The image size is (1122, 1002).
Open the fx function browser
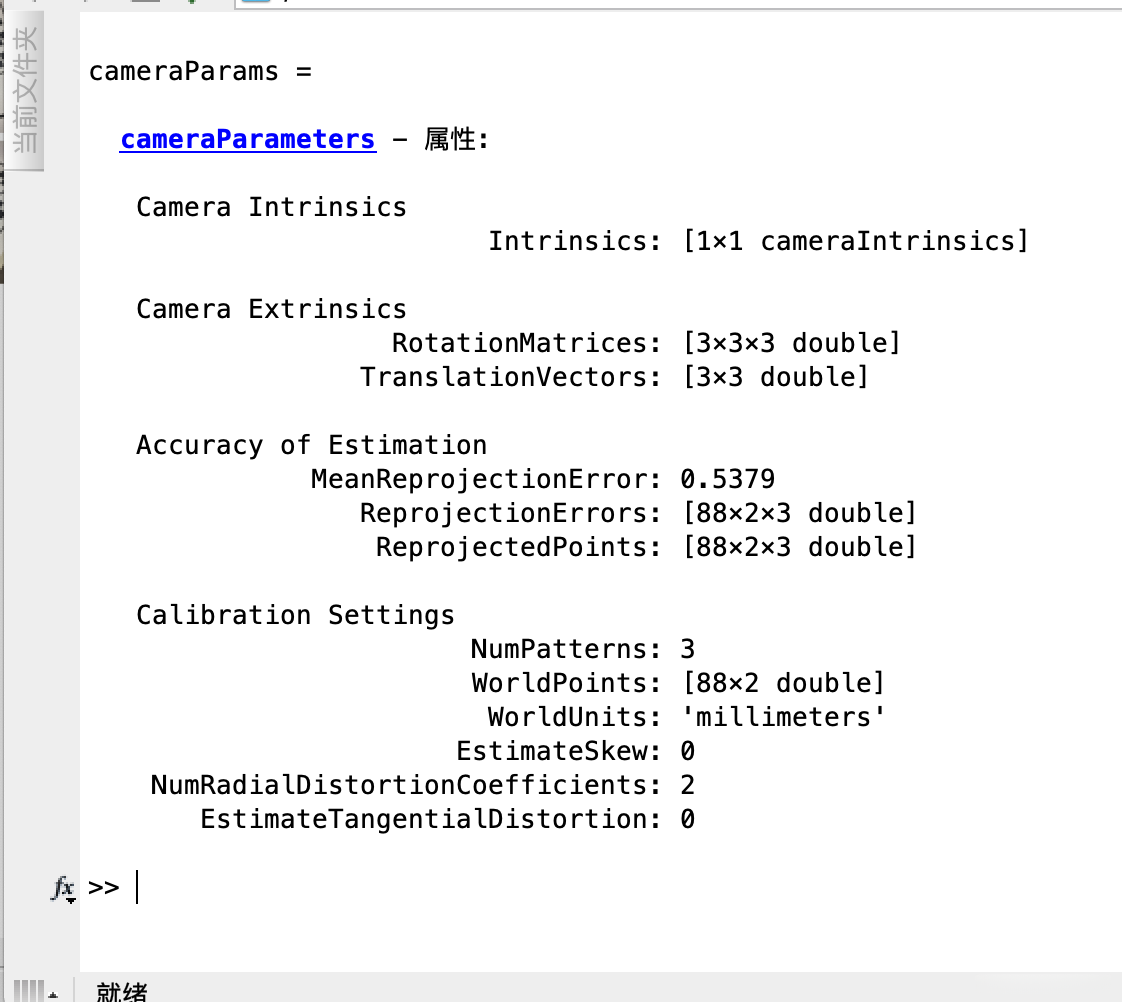[63, 888]
